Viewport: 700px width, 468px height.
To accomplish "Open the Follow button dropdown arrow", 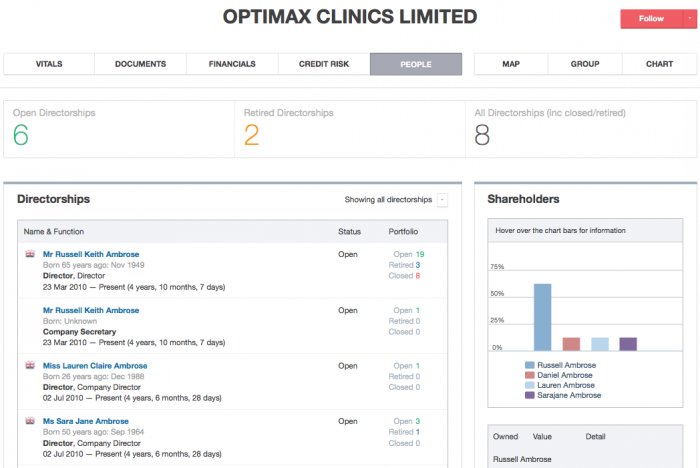I will [690, 19].
